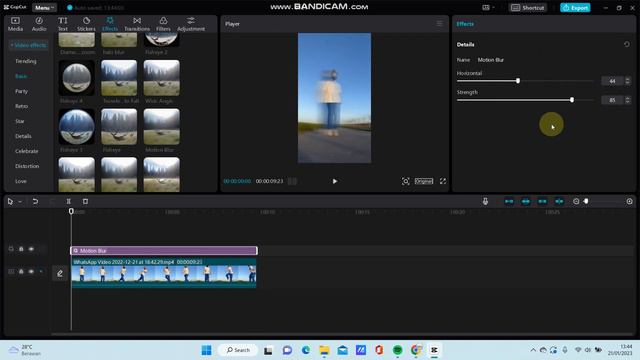Select the Retro effects category
Image resolution: width=640 pixels, height=360 pixels.
click(x=21, y=106)
